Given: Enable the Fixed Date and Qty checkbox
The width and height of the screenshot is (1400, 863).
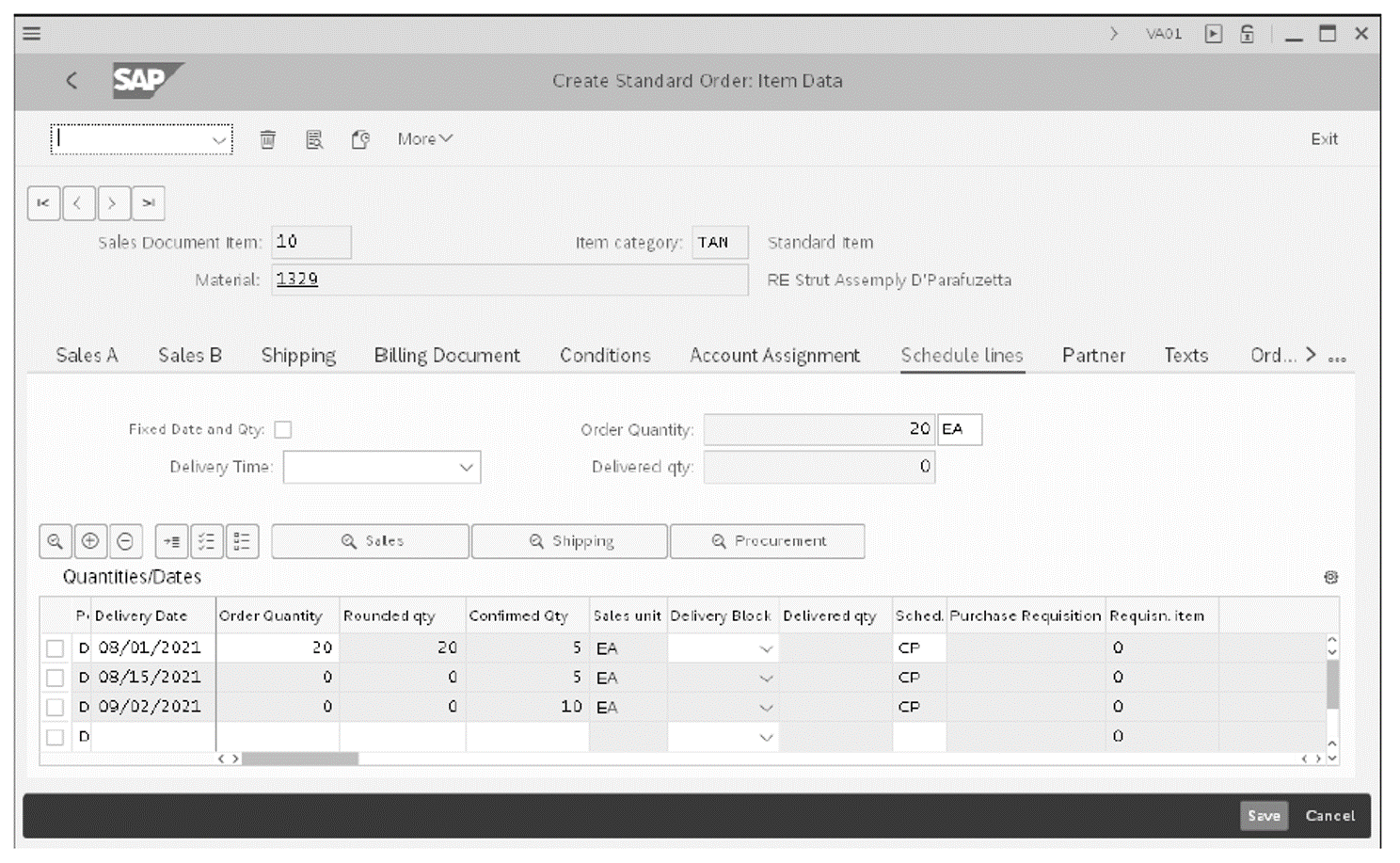Looking at the screenshot, I should [283, 429].
